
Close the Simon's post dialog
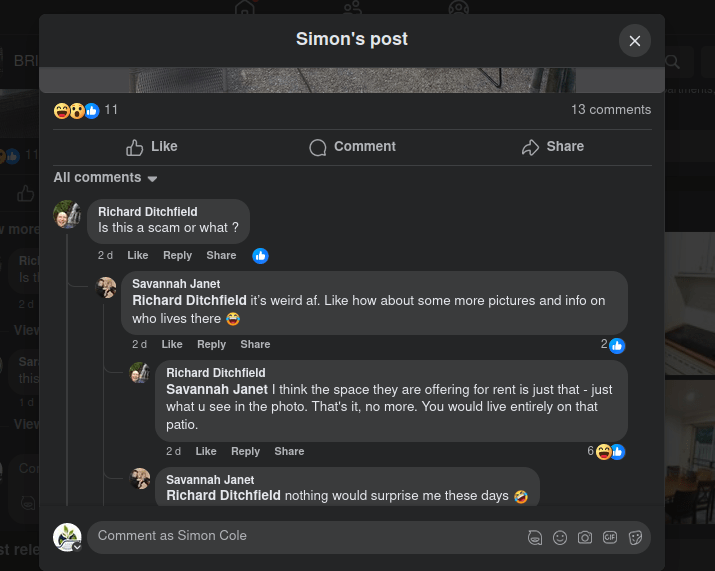point(634,41)
